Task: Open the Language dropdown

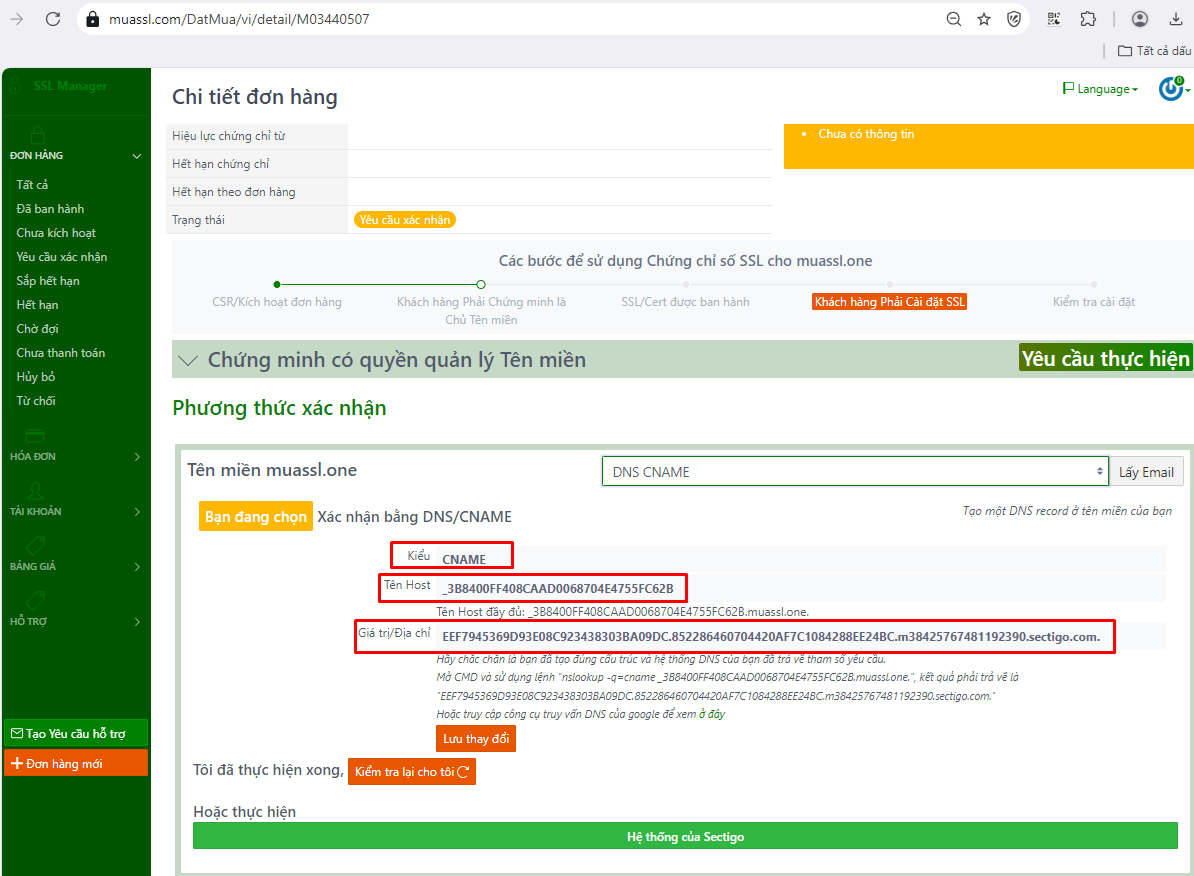Action: pyautogui.click(x=1100, y=89)
